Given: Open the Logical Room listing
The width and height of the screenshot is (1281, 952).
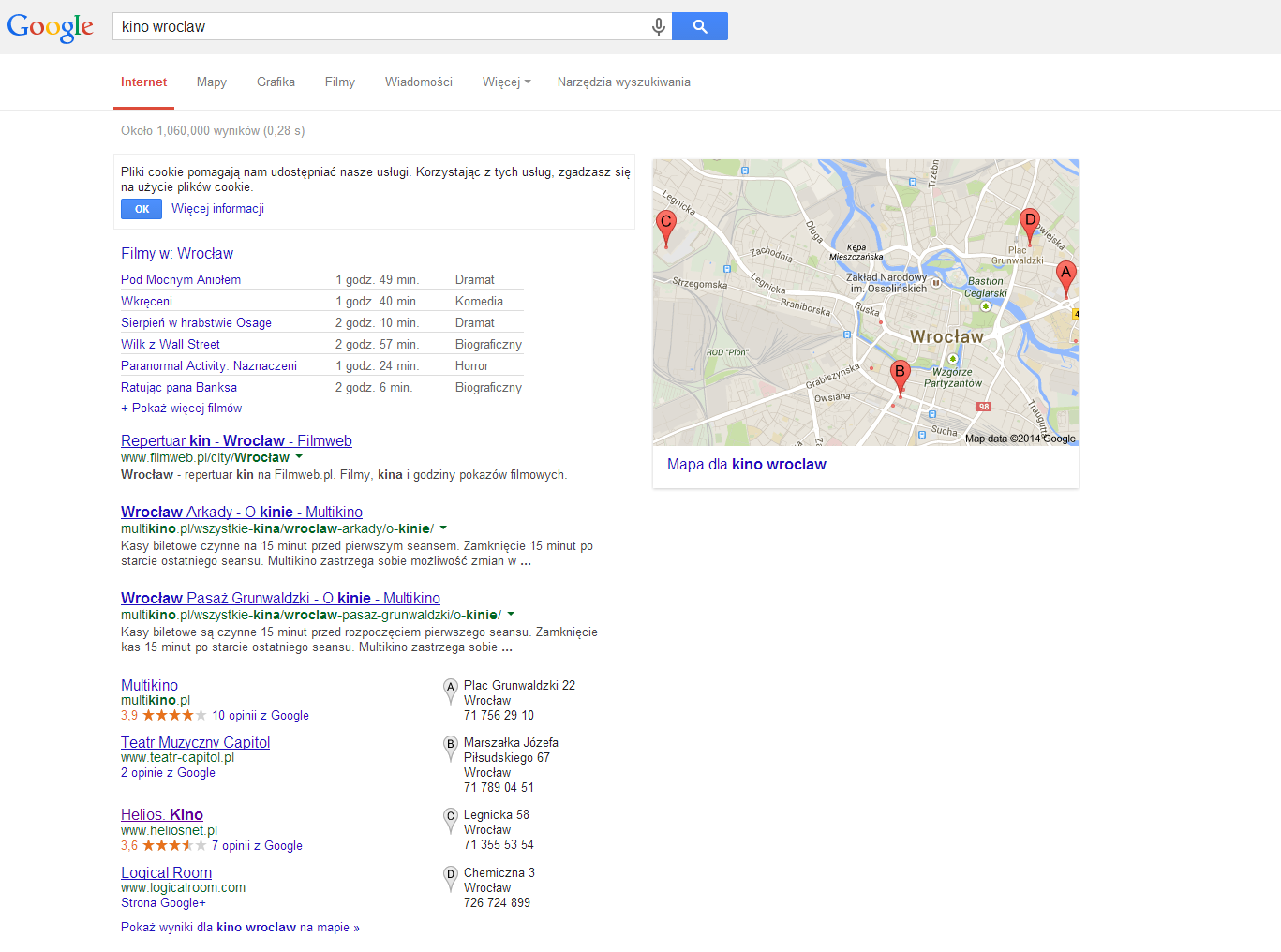Looking at the screenshot, I should click(x=166, y=872).
